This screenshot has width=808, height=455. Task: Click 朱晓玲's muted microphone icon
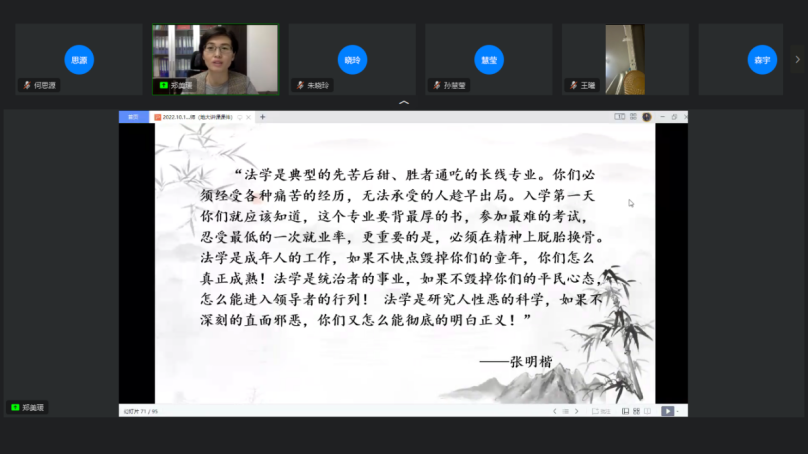[x=299, y=86]
